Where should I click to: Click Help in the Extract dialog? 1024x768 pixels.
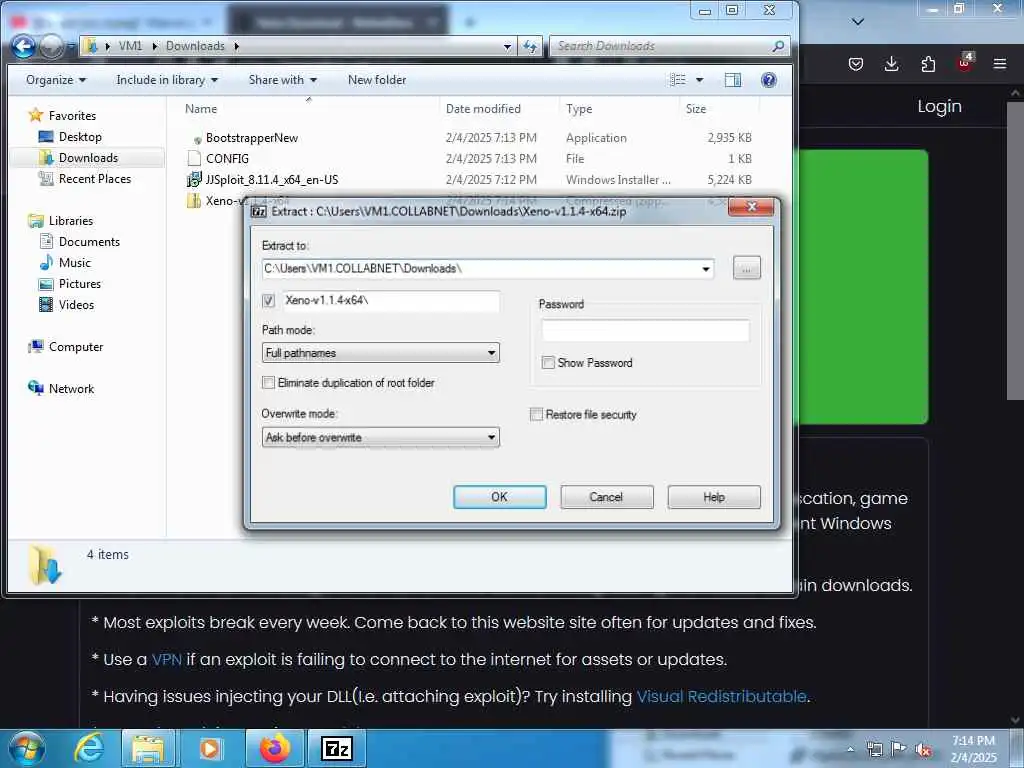(714, 497)
